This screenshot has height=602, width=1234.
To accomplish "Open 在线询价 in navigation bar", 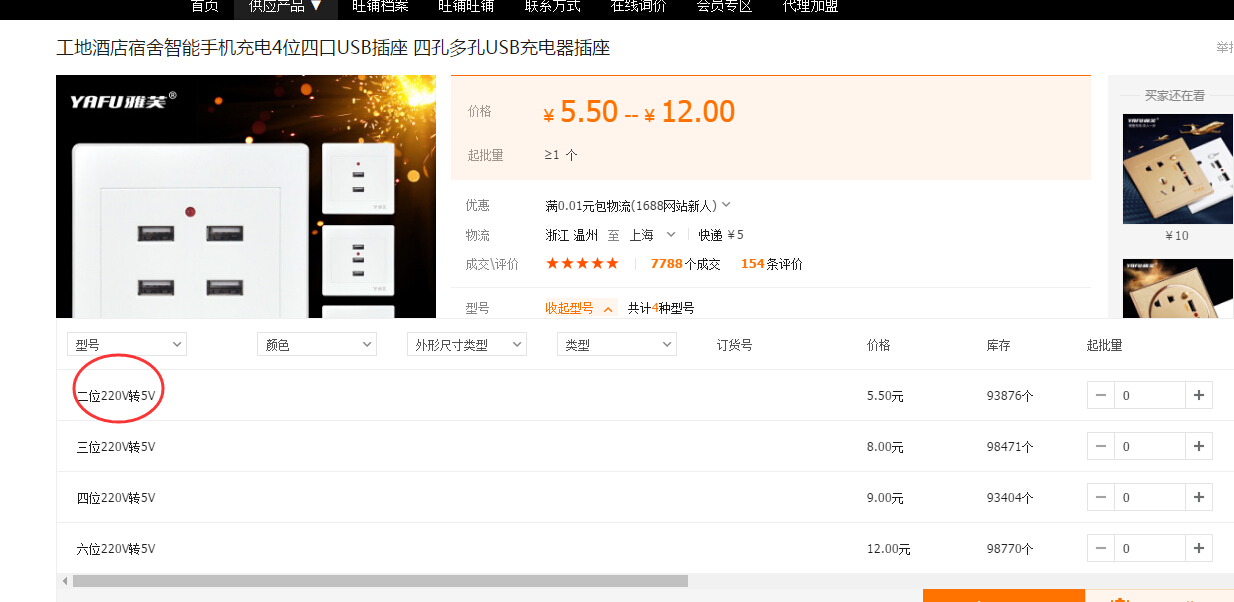I will tap(638, 6).
